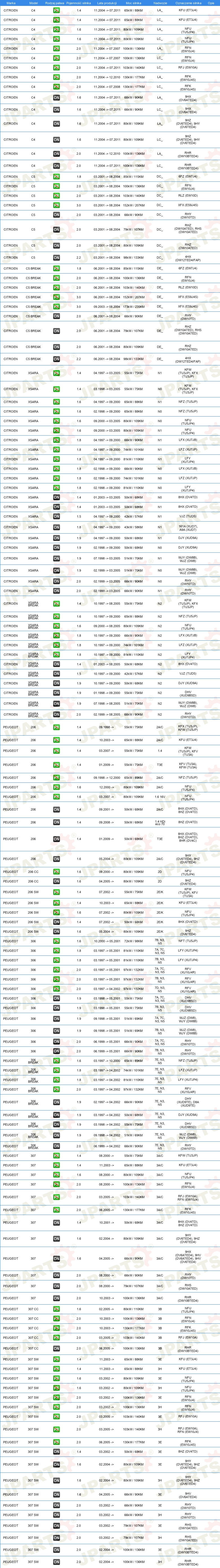Click petrol icon in Citroen C4 RFJ (EW10A) row

click(56, 68)
